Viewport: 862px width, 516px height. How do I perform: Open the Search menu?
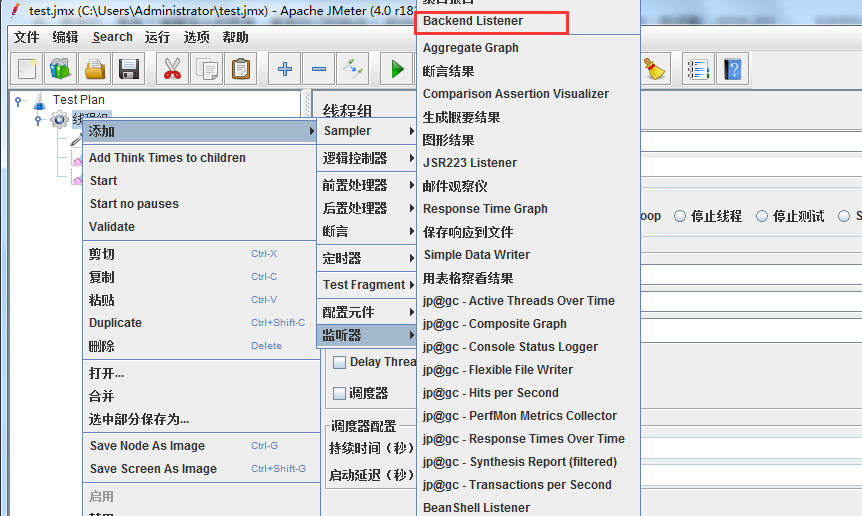point(112,37)
